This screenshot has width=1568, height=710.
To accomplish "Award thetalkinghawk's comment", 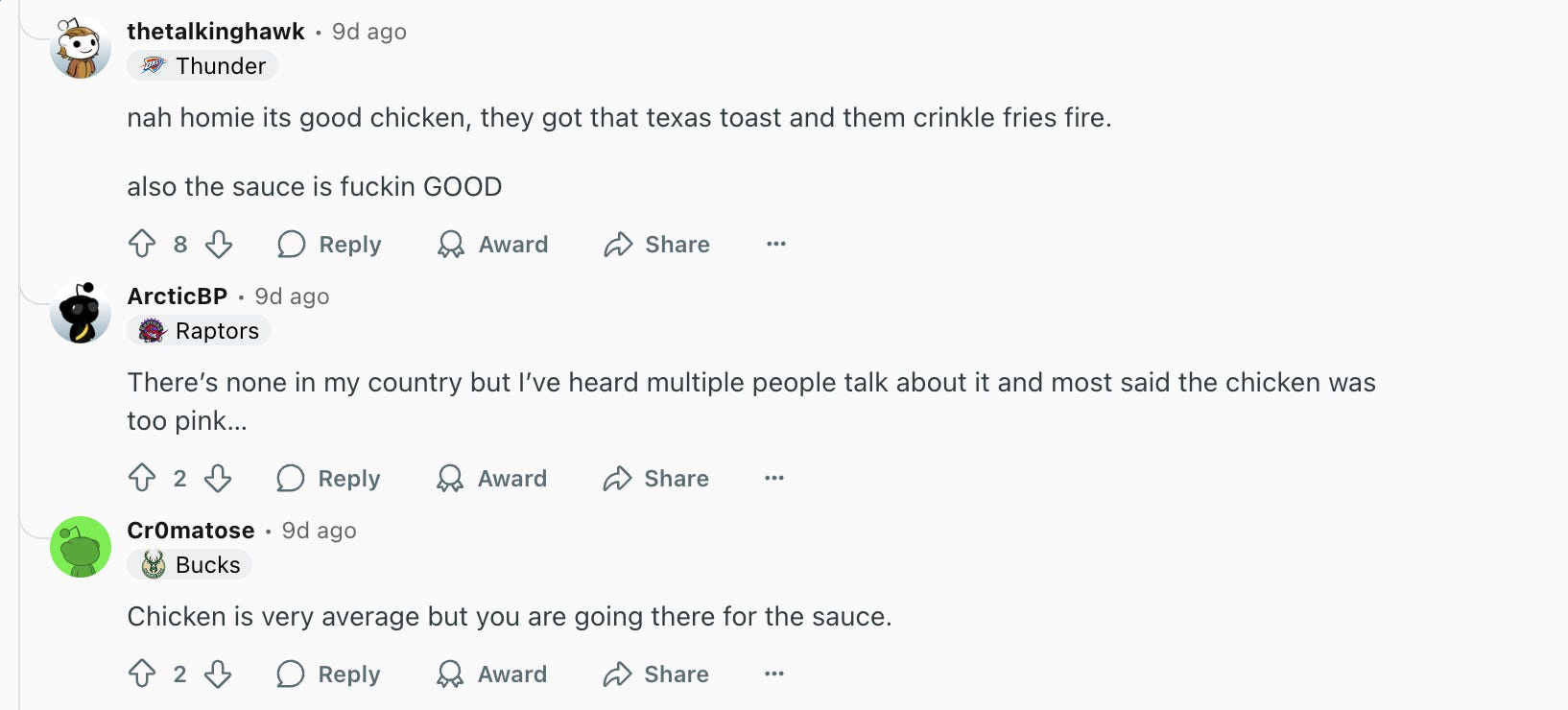I will tap(492, 244).
